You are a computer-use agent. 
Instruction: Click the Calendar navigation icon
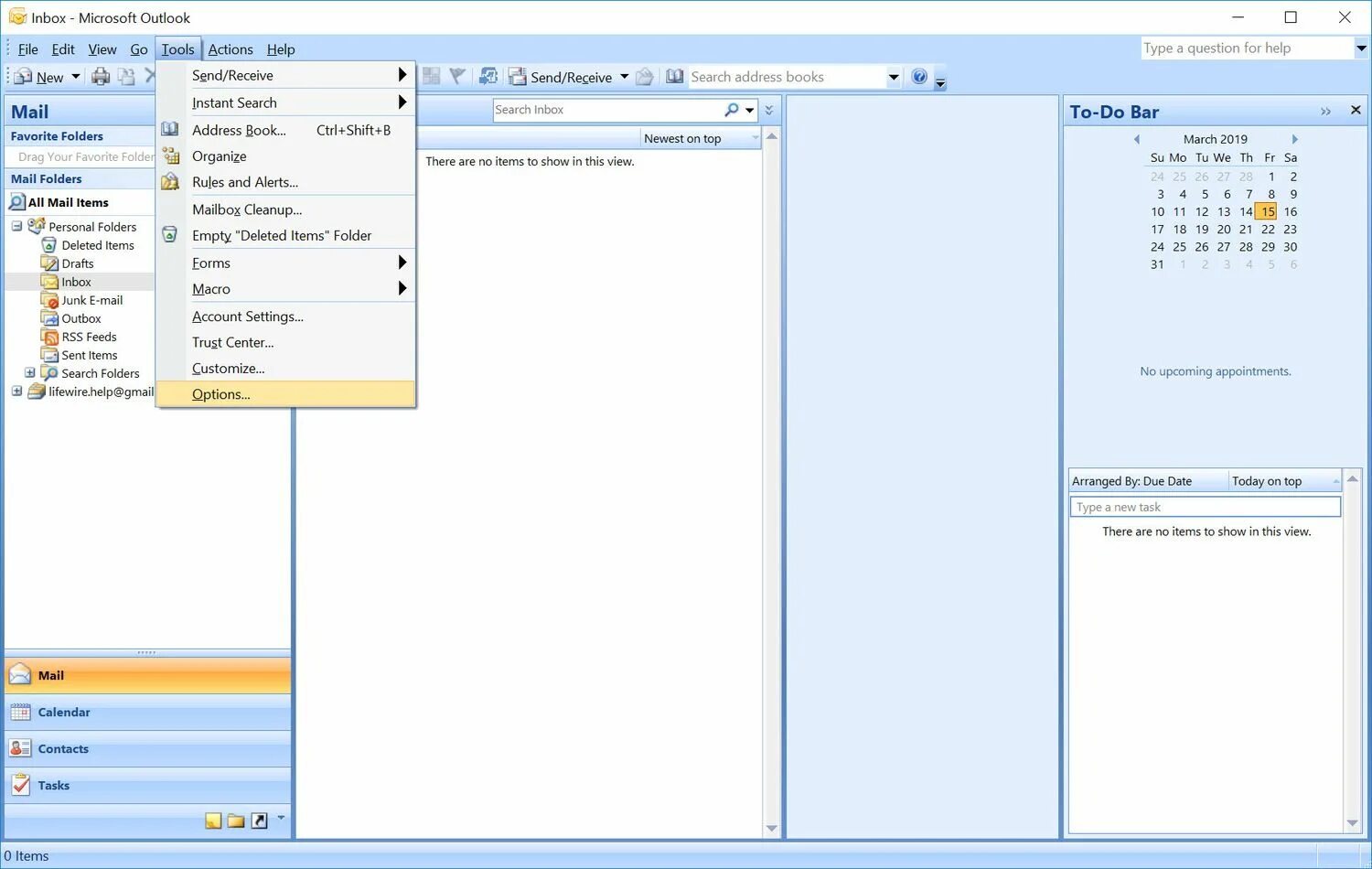click(20, 712)
